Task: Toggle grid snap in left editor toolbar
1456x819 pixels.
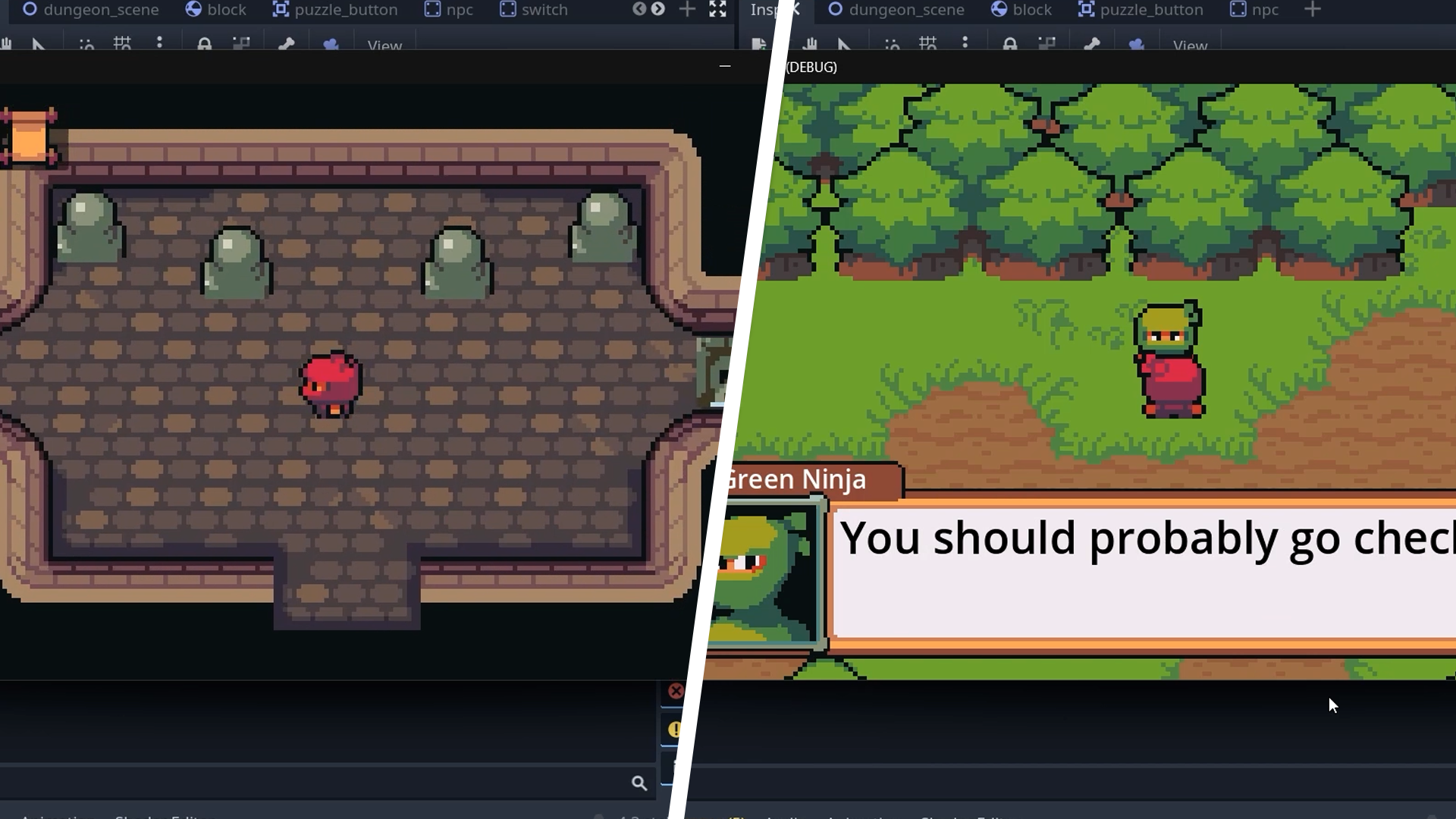Action: [x=122, y=44]
